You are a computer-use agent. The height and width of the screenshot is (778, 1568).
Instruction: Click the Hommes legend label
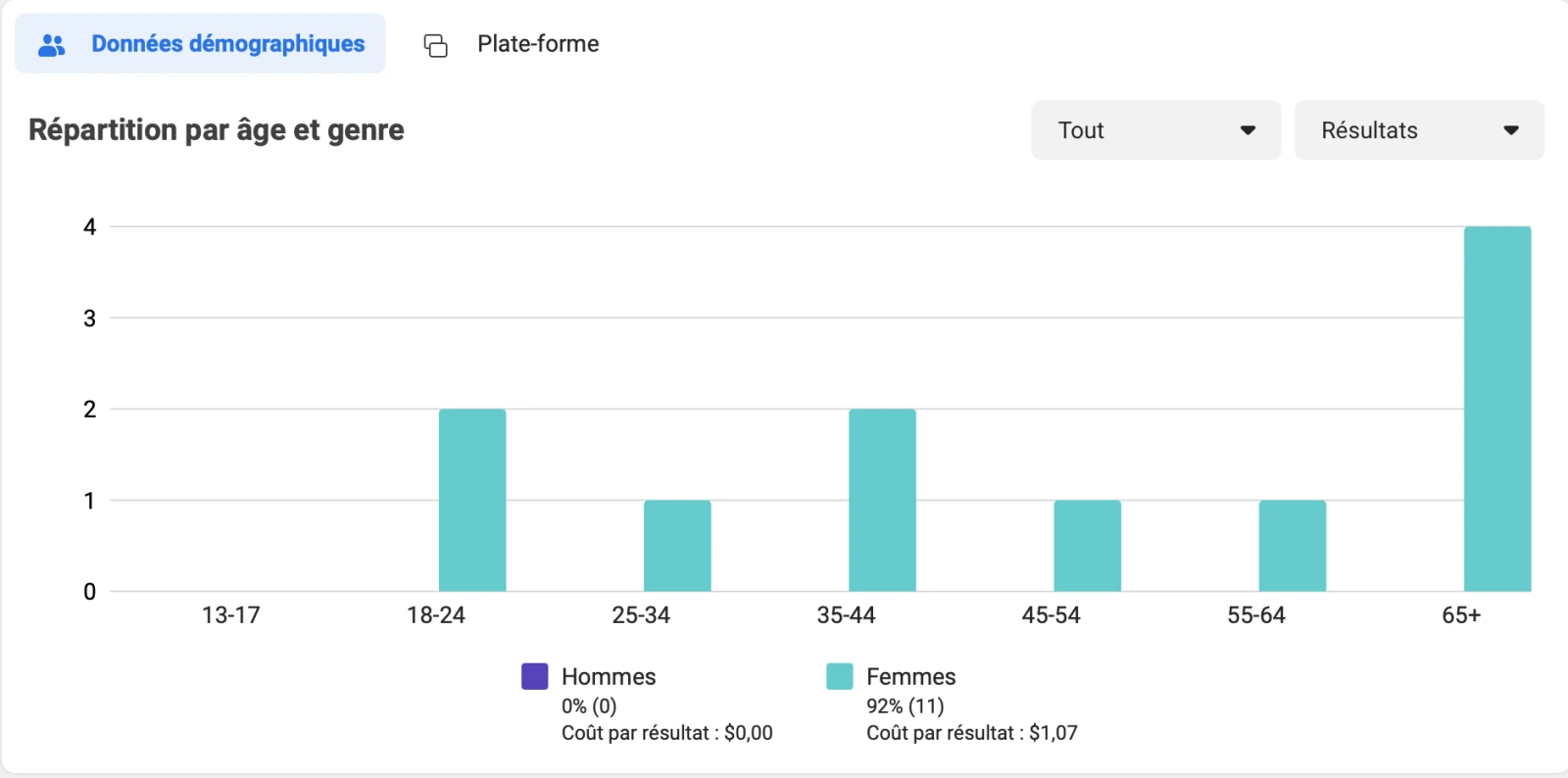click(608, 676)
